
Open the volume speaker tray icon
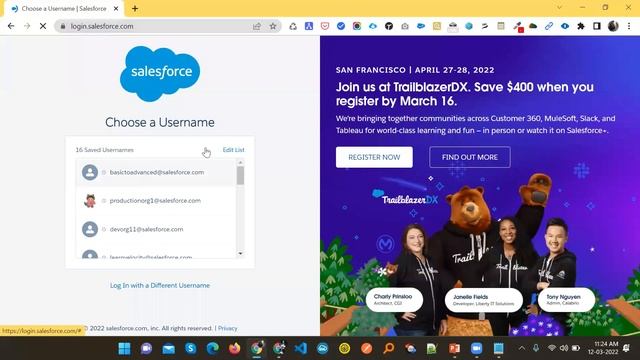564,348
